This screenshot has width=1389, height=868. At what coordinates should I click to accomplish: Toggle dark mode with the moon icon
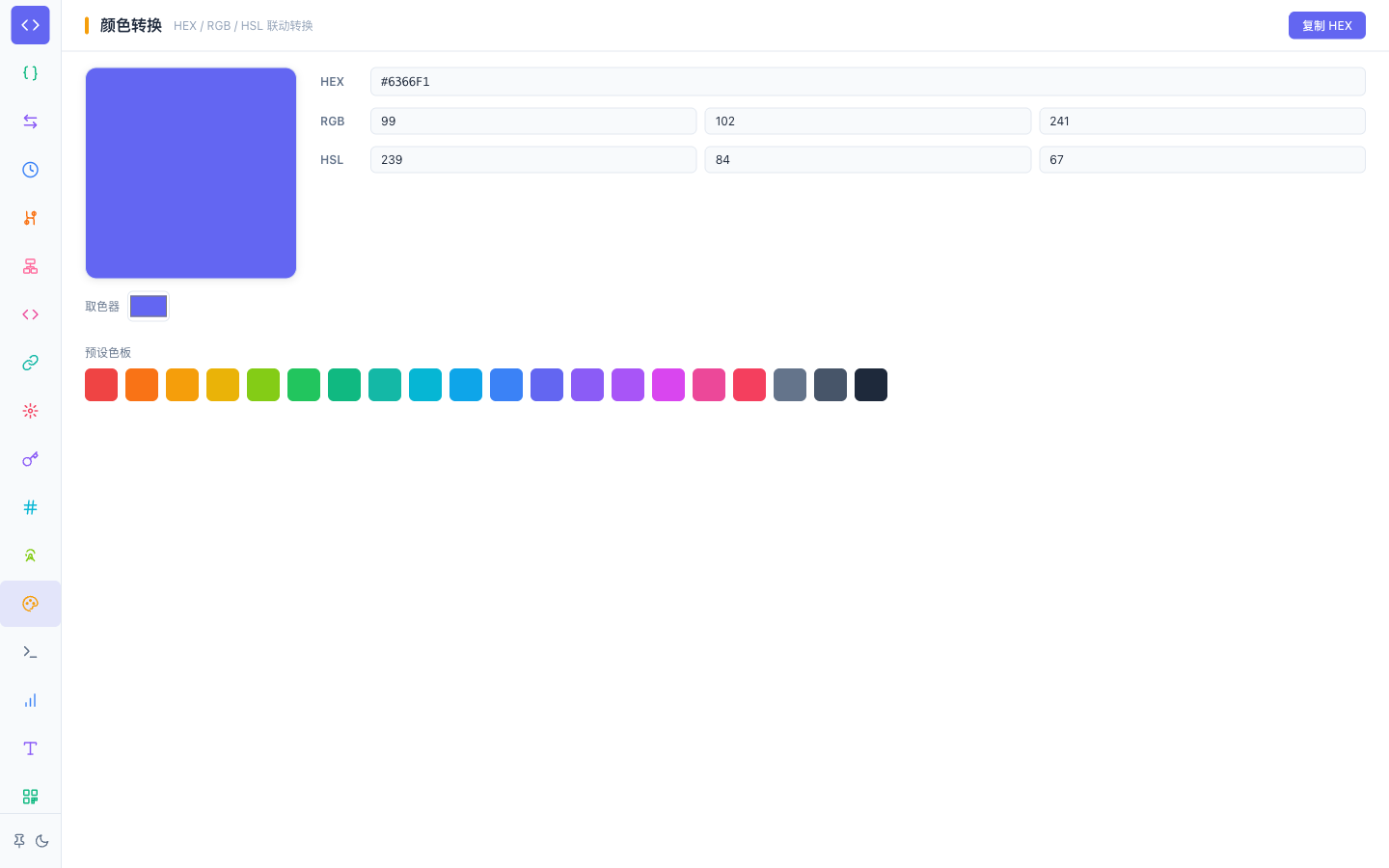tap(42, 841)
